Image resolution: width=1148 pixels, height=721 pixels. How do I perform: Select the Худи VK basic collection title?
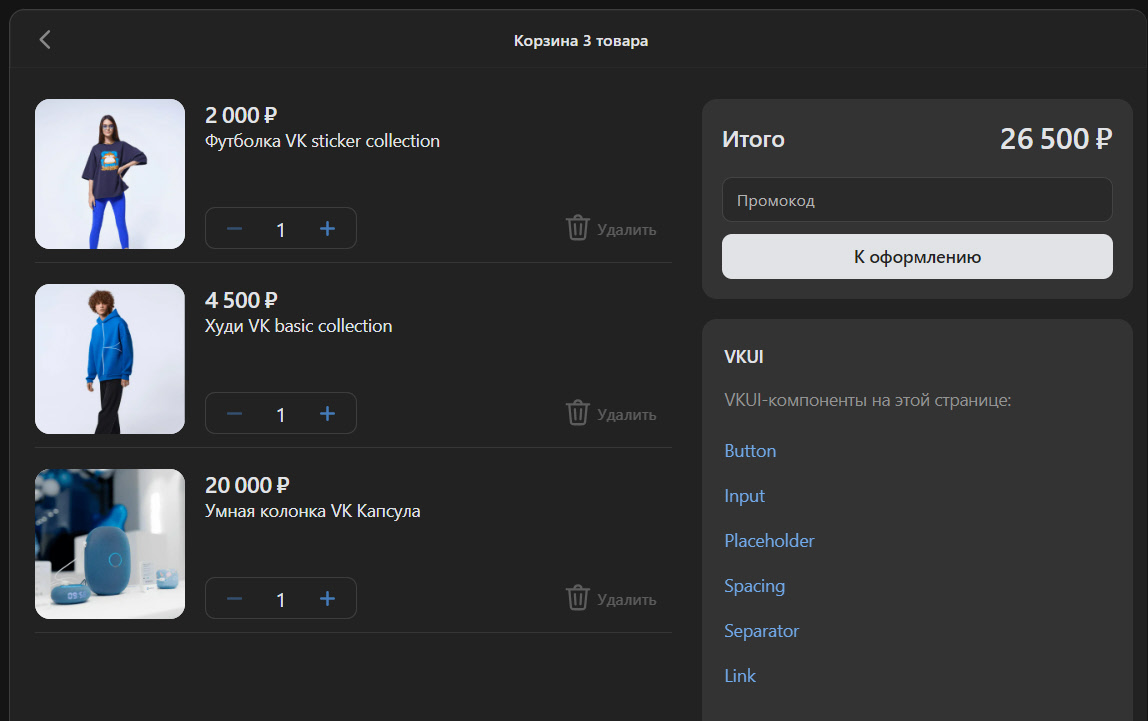pos(299,326)
